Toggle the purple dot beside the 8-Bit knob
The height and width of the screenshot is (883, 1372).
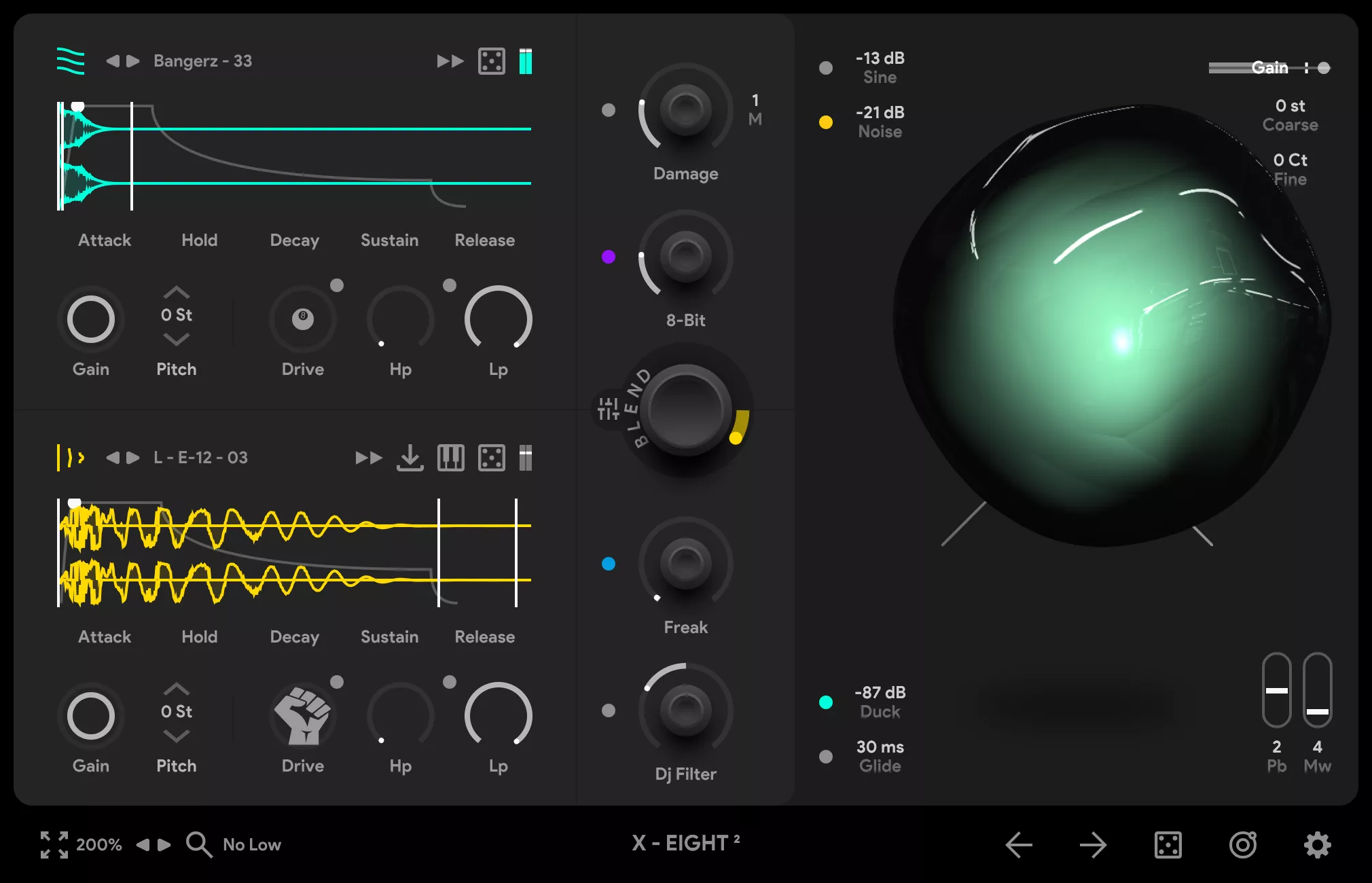(x=608, y=257)
